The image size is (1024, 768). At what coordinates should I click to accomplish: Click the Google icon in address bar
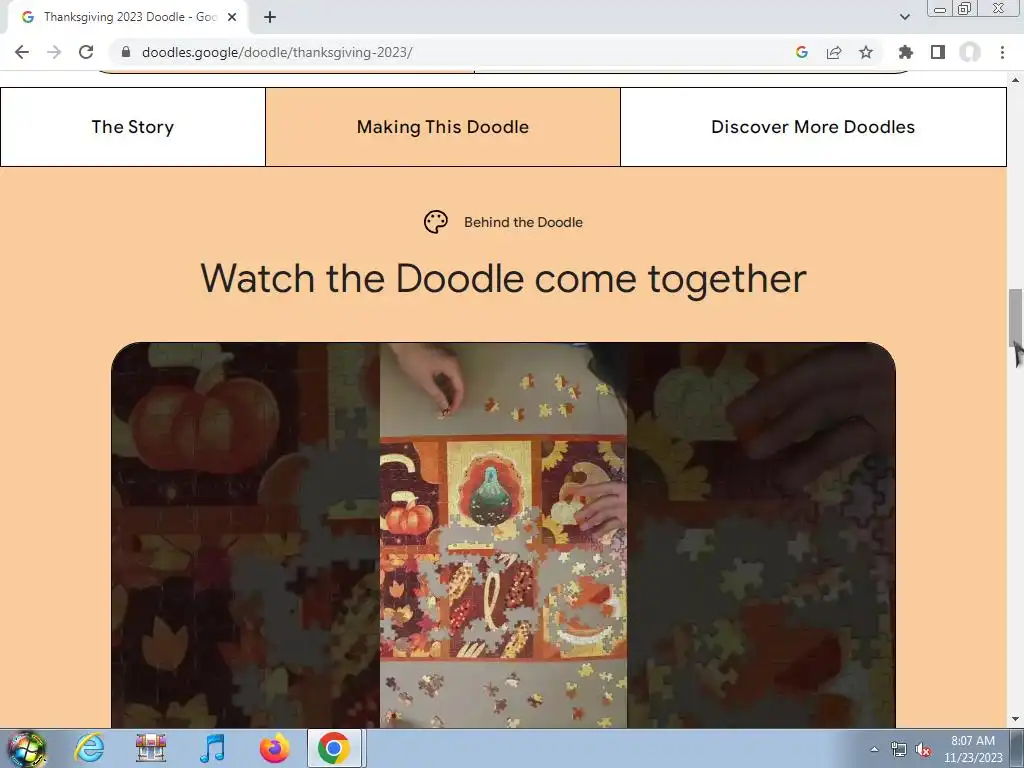(x=802, y=52)
